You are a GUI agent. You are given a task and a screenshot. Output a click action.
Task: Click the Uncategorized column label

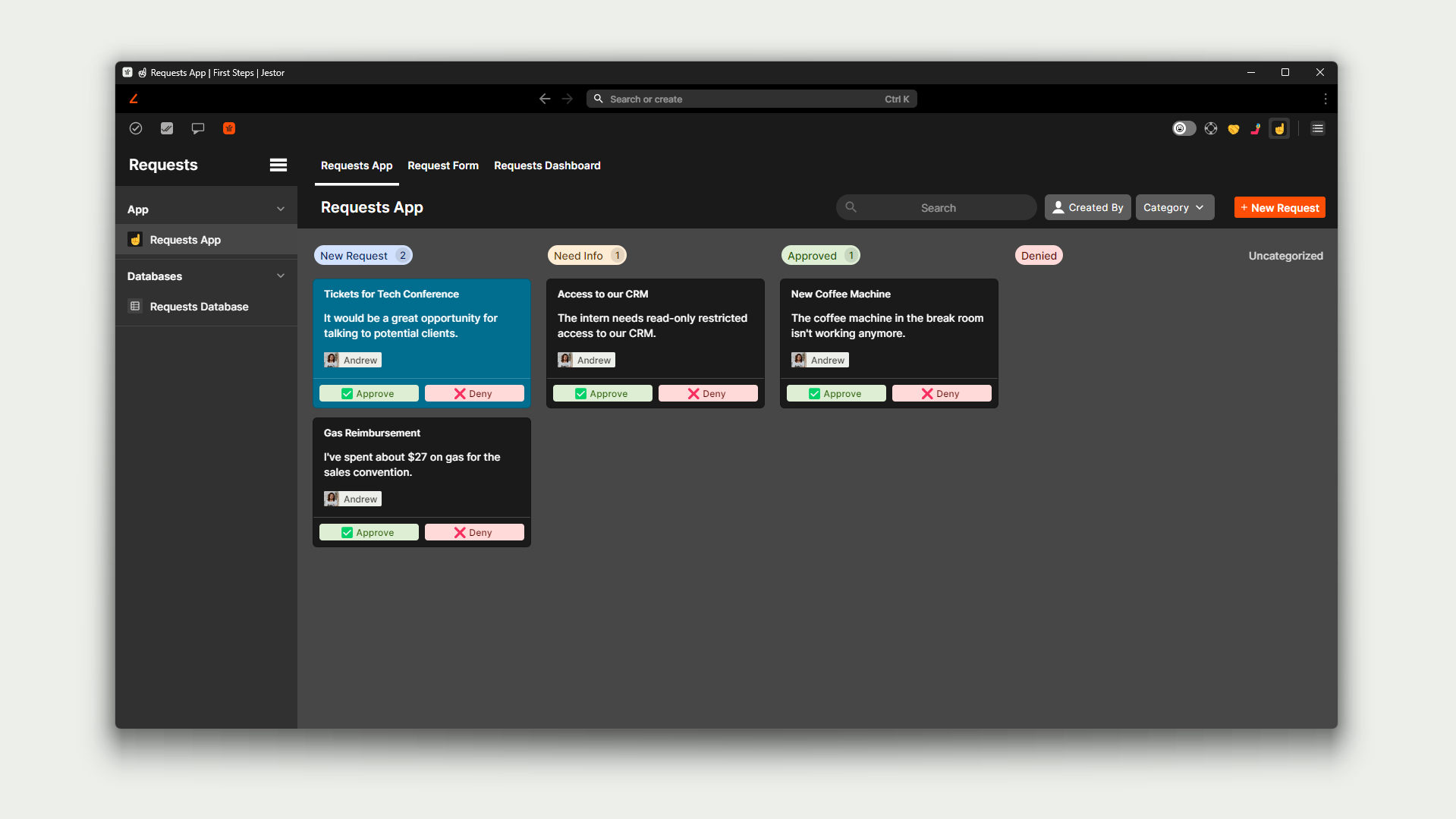tap(1286, 256)
